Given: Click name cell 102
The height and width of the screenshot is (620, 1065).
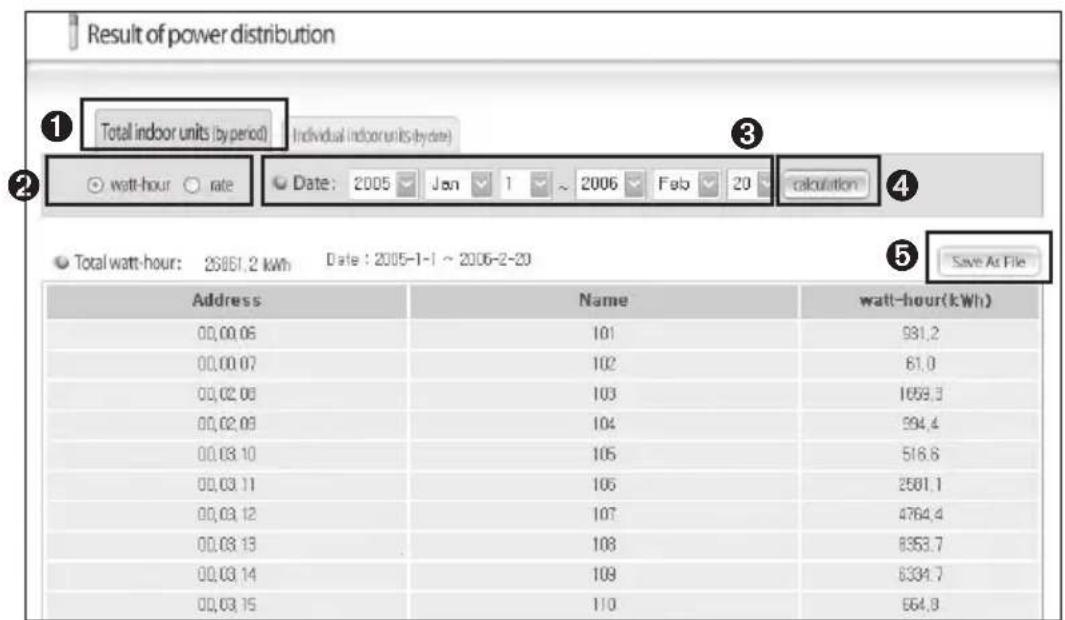Looking at the screenshot, I should tap(604, 364).
